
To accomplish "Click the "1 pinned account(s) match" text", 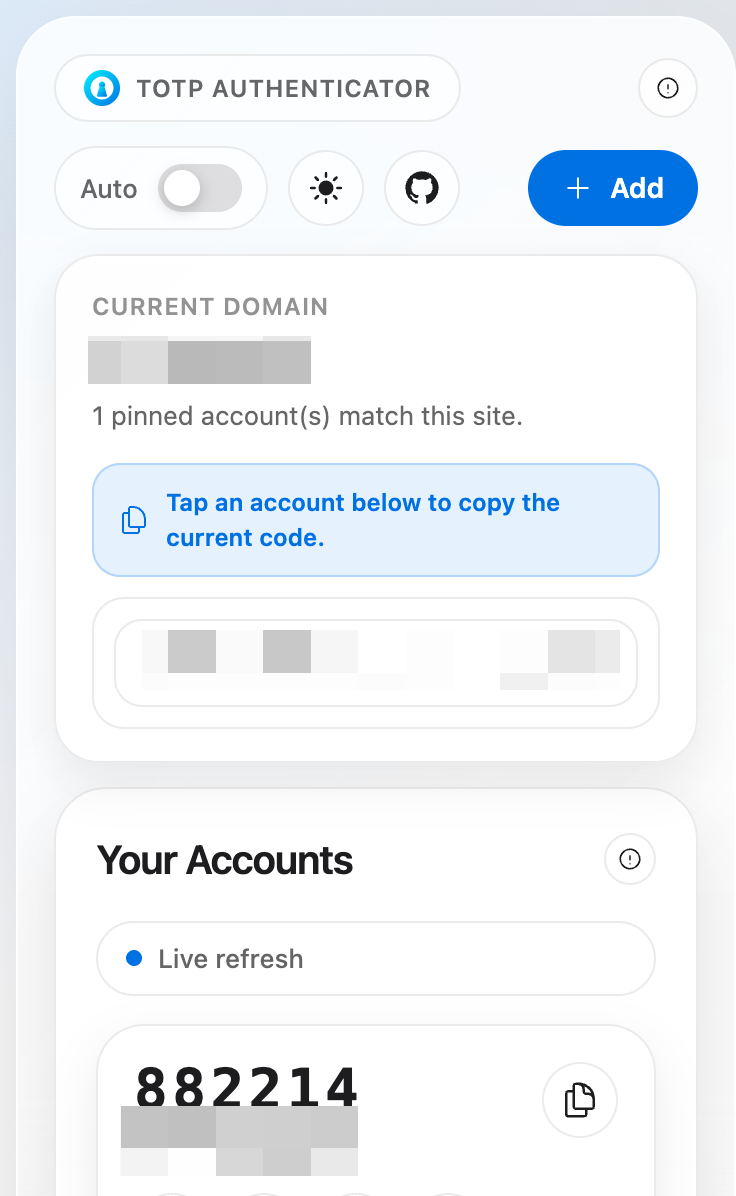I will (x=307, y=416).
